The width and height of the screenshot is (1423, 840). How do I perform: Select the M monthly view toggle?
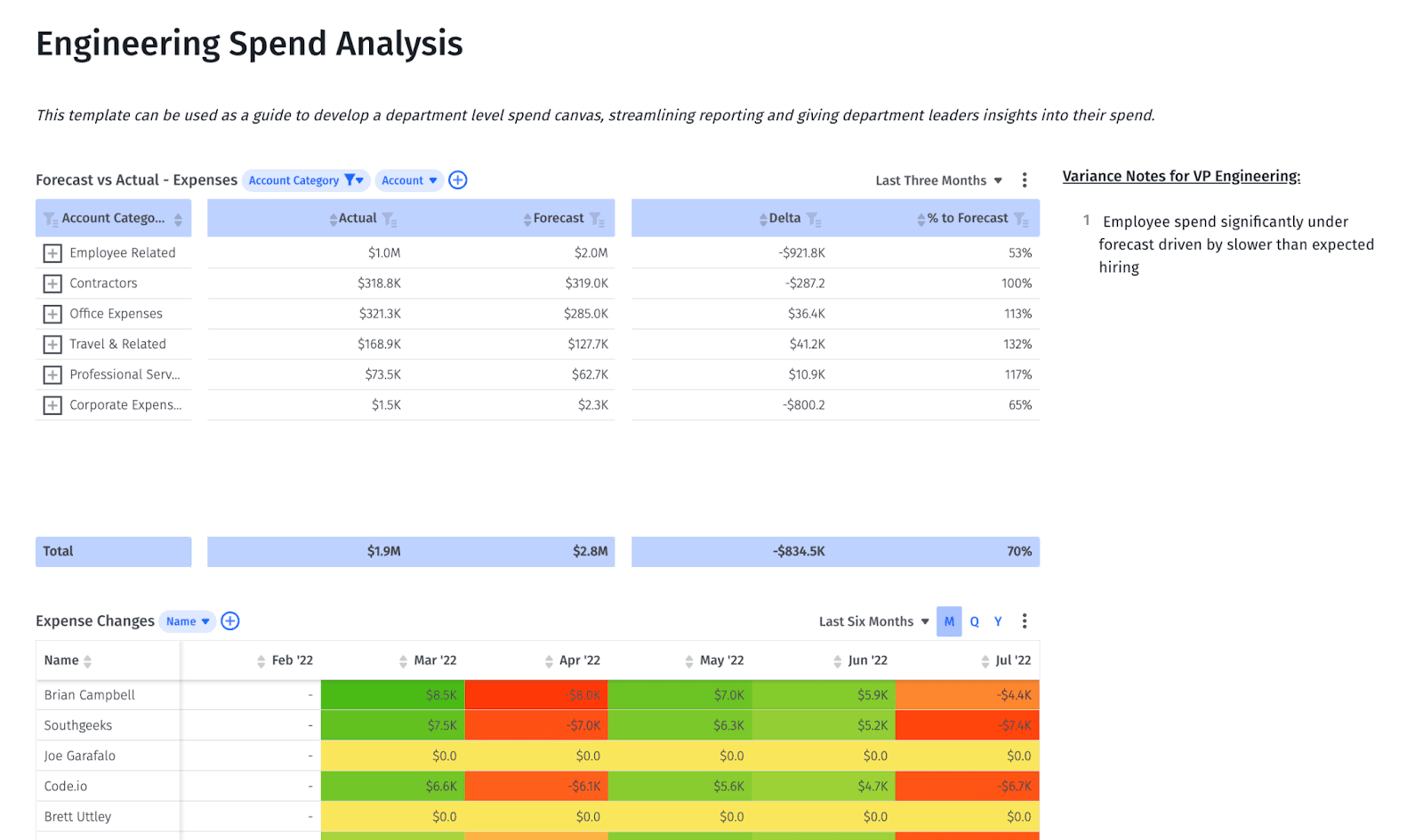click(948, 620)
